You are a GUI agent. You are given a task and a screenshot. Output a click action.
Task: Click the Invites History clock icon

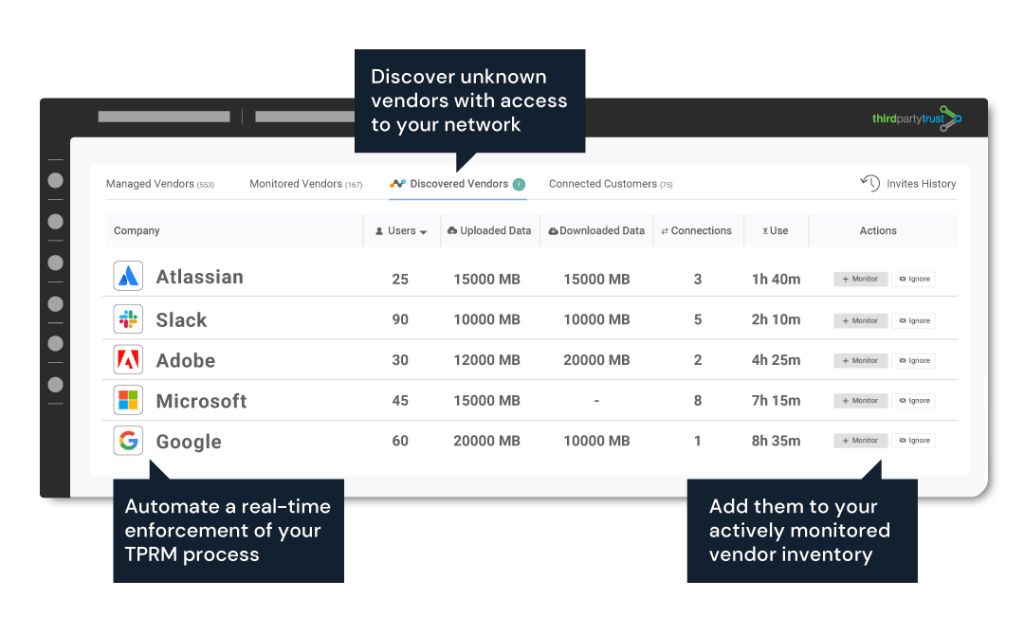tap(870, 183)
